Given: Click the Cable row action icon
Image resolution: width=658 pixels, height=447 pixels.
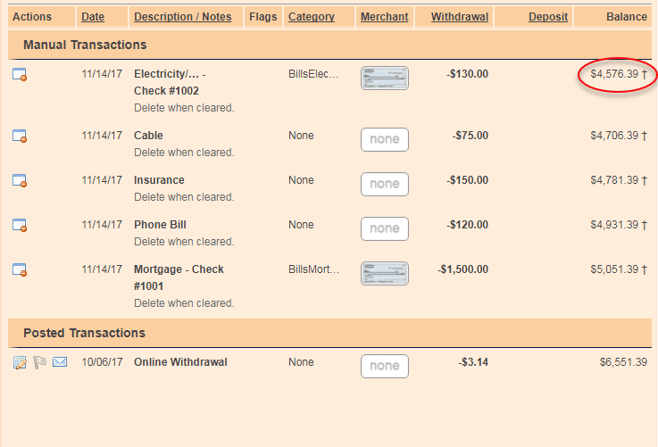Looking at the screenshot, I should (x=19, y=136).
